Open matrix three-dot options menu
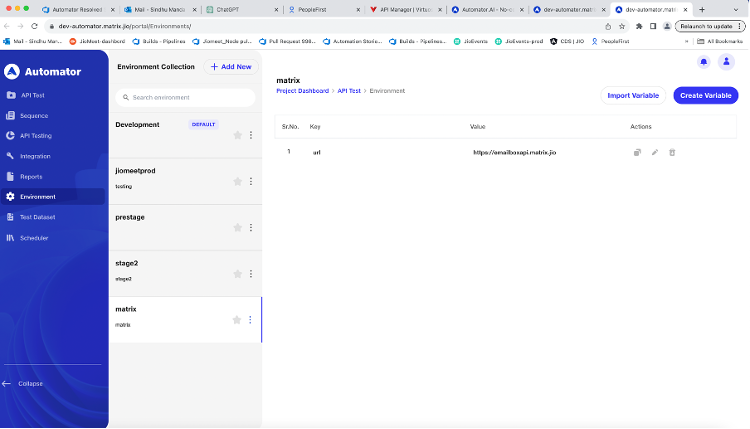The image size is (750, 429). tap(250, 320)
